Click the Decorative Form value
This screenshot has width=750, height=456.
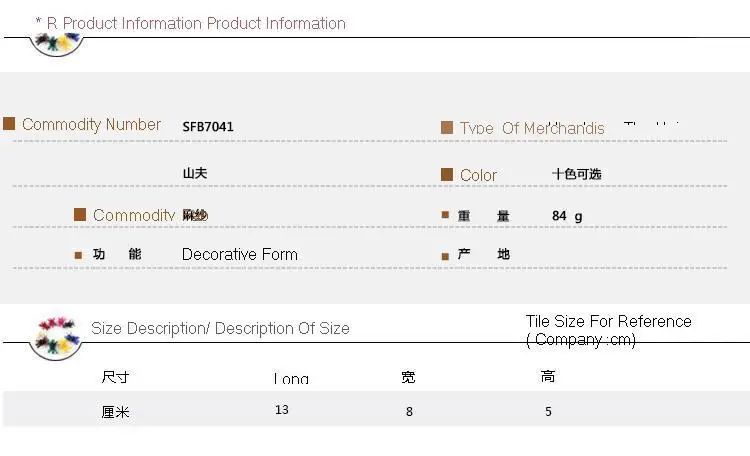(x=240, y=254)
